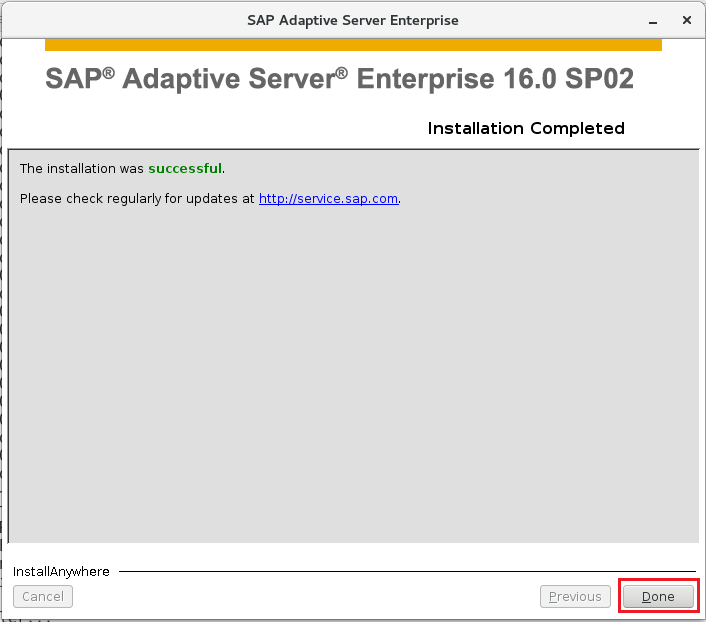Close the SAP Adaptive Server Enterprise window
706x622 pixels.
(x=687, y=20)
